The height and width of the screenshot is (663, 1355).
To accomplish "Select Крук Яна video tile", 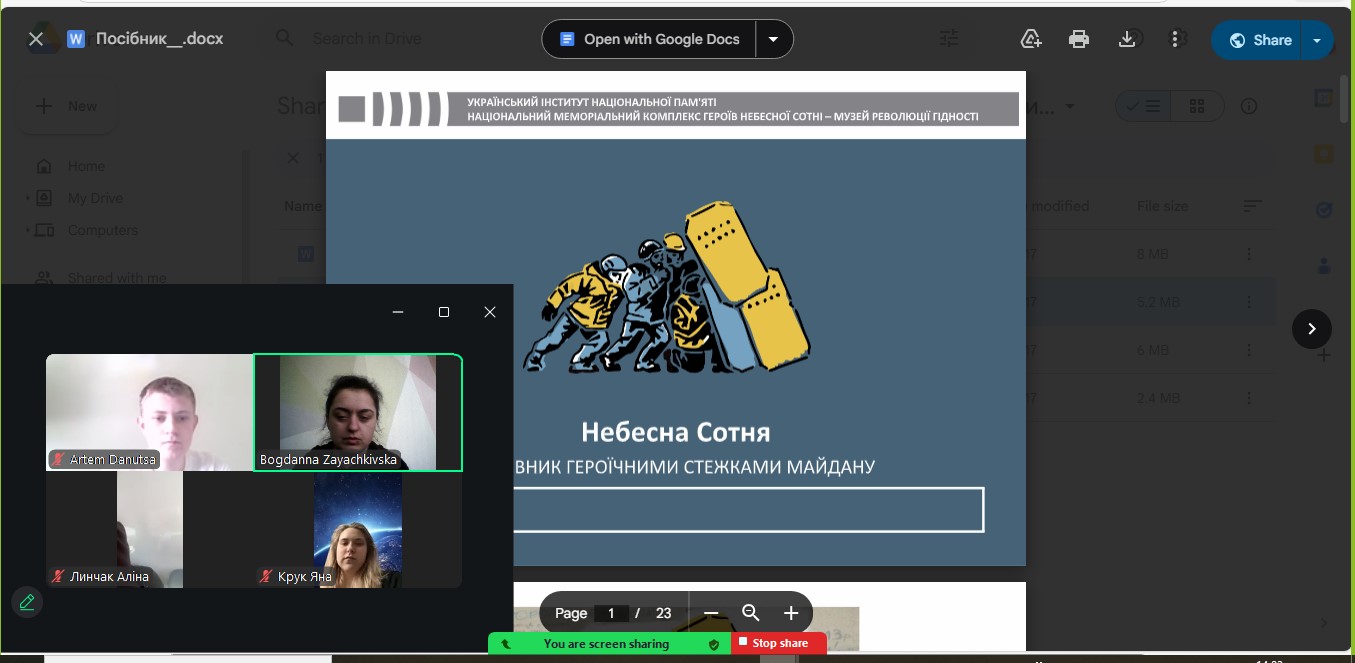I will [x=357, y=529].
